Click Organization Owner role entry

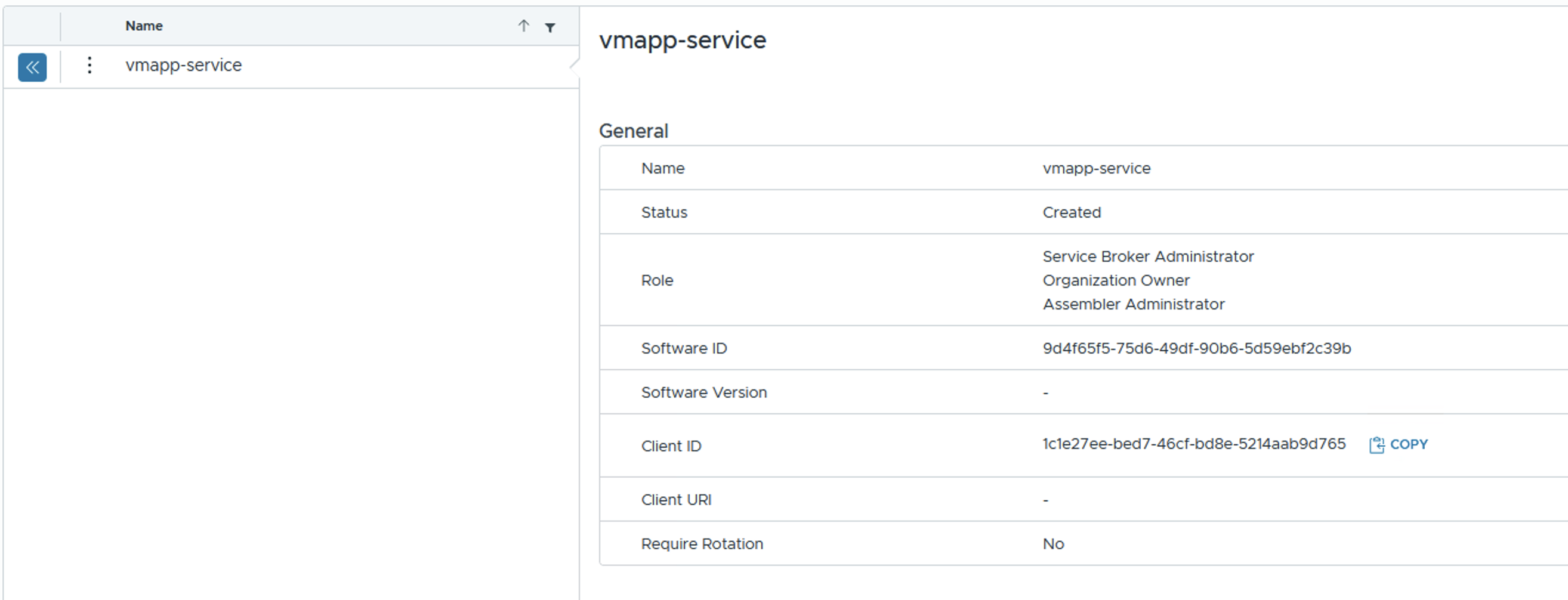[x=1116, y=280]
